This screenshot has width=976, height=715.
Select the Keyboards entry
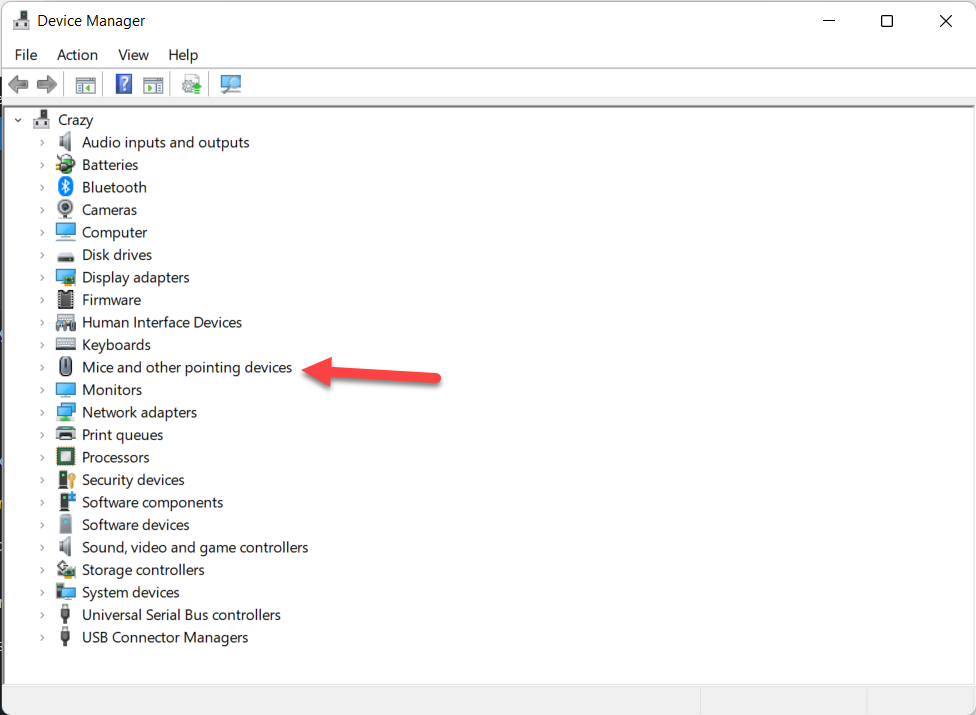[x=116, y=345]
